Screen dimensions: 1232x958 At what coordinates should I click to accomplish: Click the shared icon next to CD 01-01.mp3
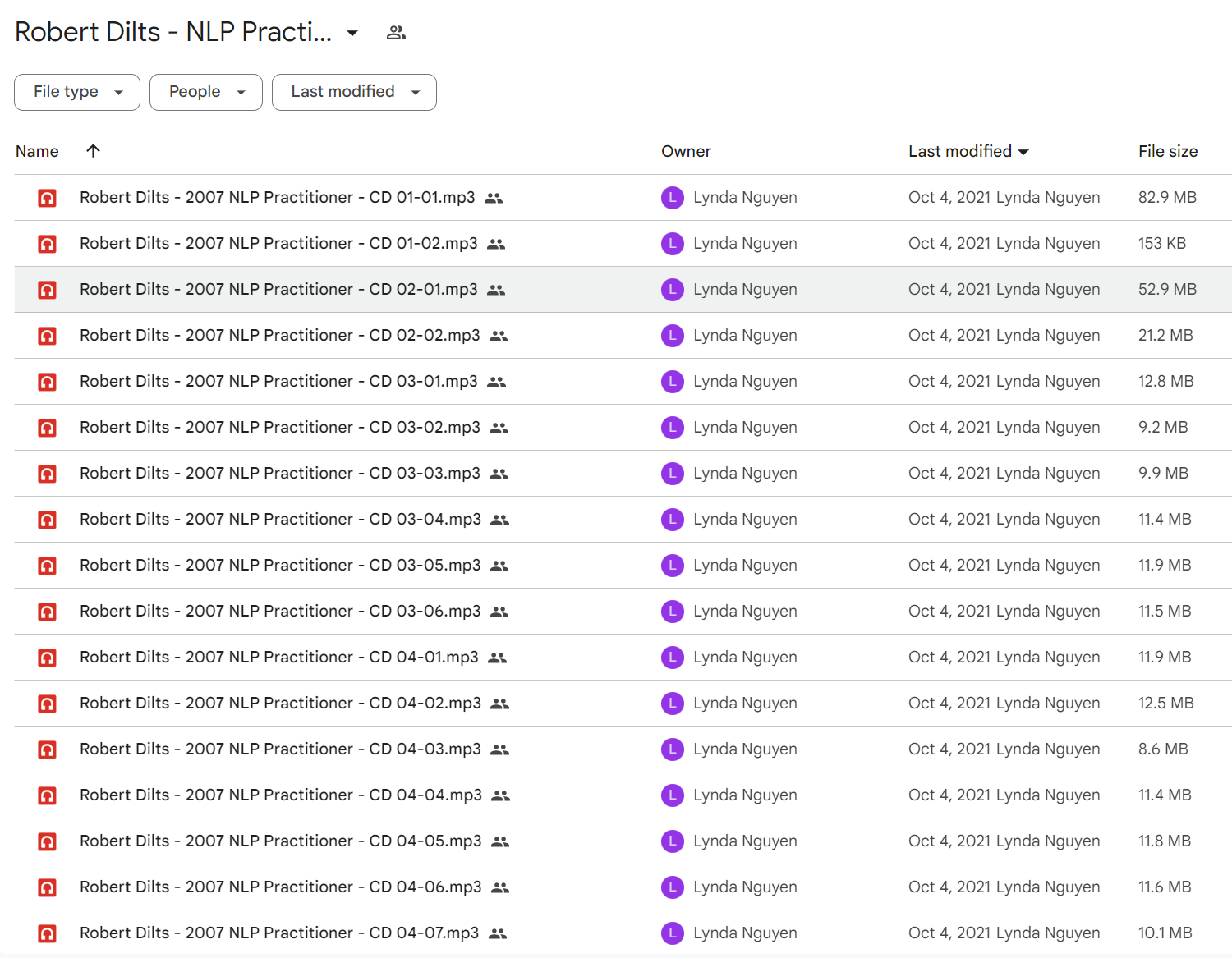[494, 198]
